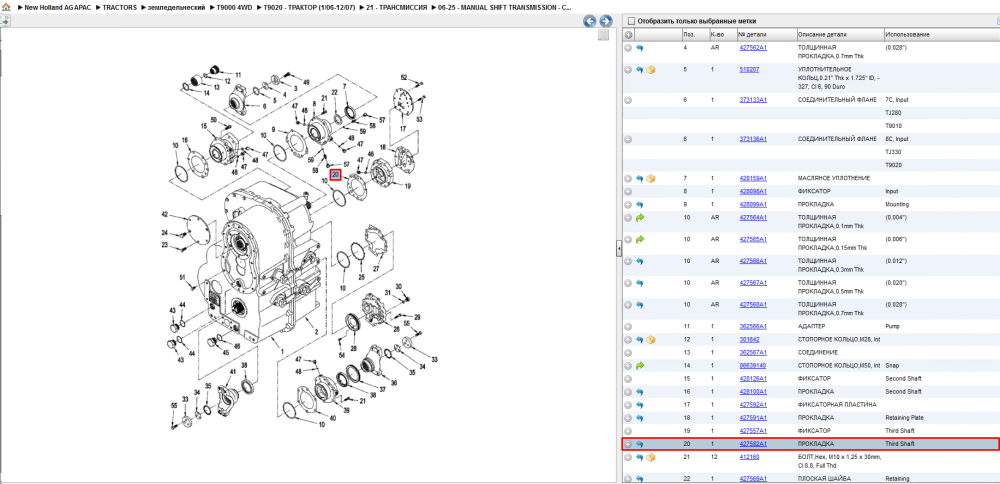Click blue arrow icon for part 427592A1
This screenshot has width=1000, height=484.
click(x=640, y=404)
